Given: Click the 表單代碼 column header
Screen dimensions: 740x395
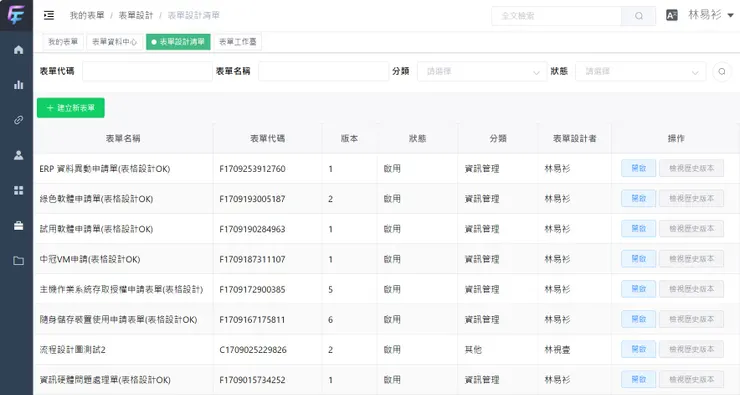Looking at the screenshot, I should [268, 139].
